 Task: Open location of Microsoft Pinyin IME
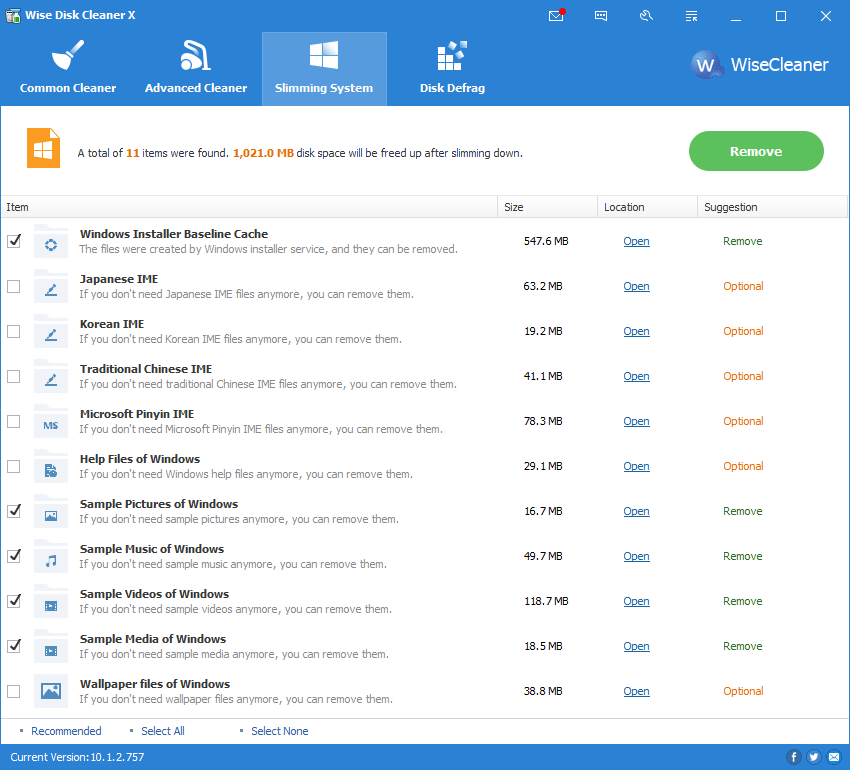click(636, 421)
